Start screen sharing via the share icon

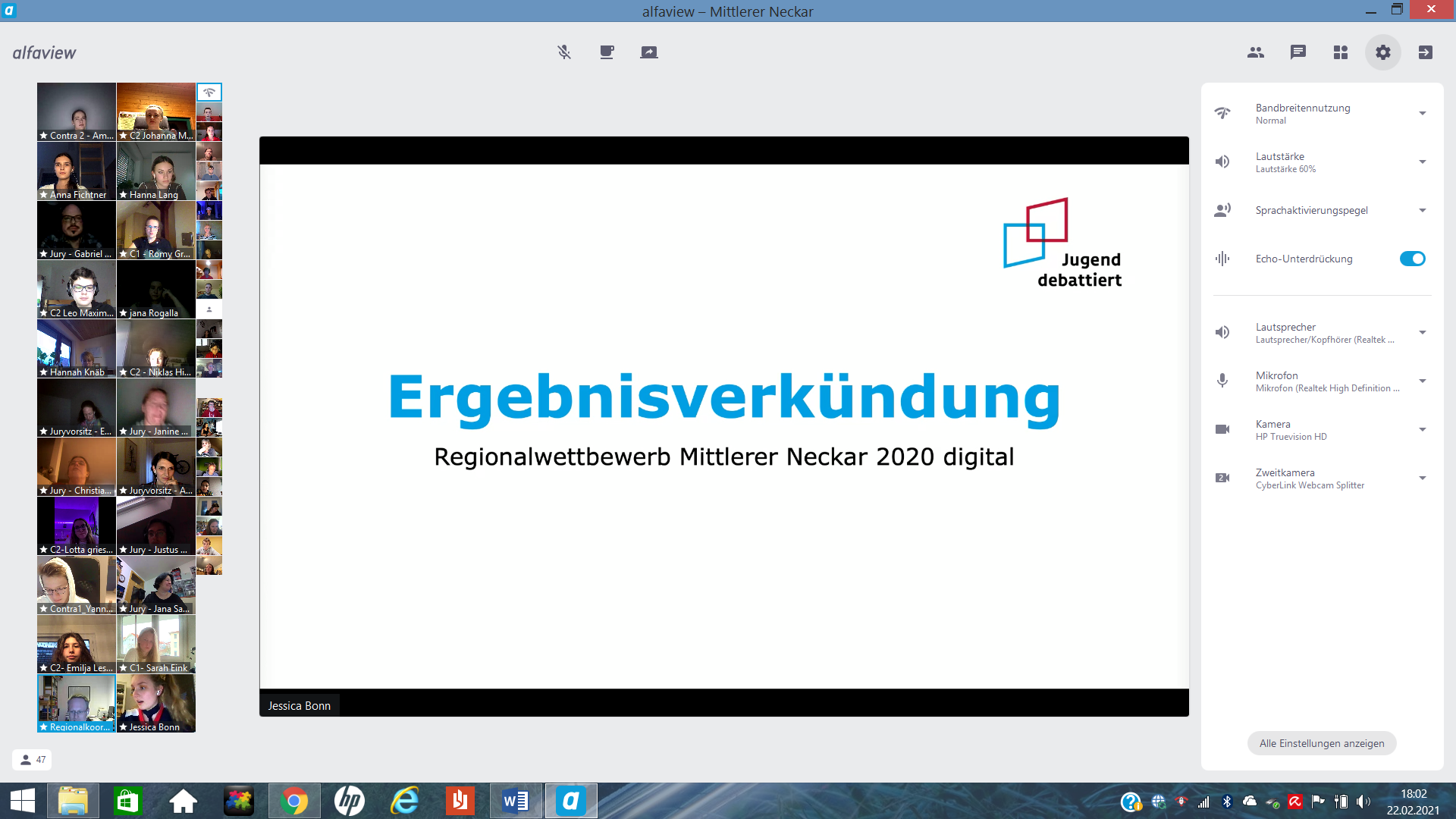[650, 52]
